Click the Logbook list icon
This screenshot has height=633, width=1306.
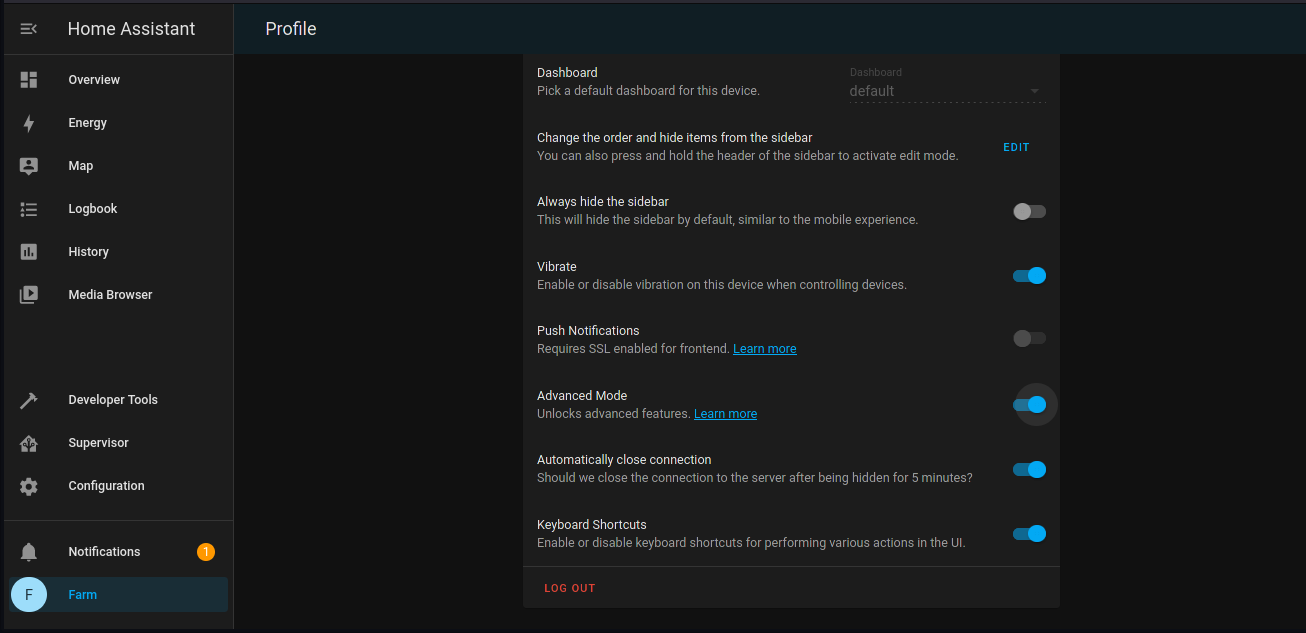tap(29, 209)
